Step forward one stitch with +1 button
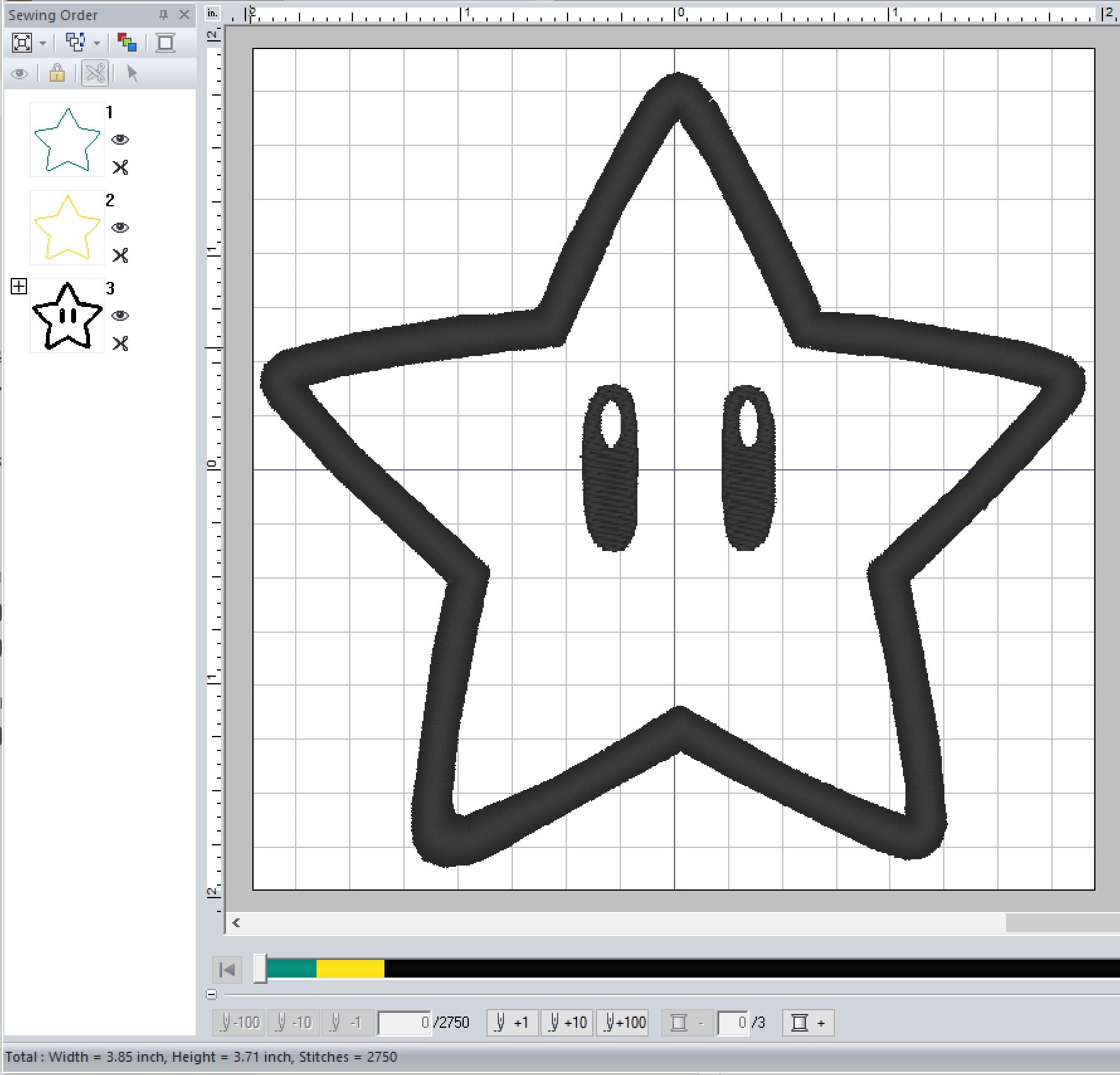 [512, 1023]
